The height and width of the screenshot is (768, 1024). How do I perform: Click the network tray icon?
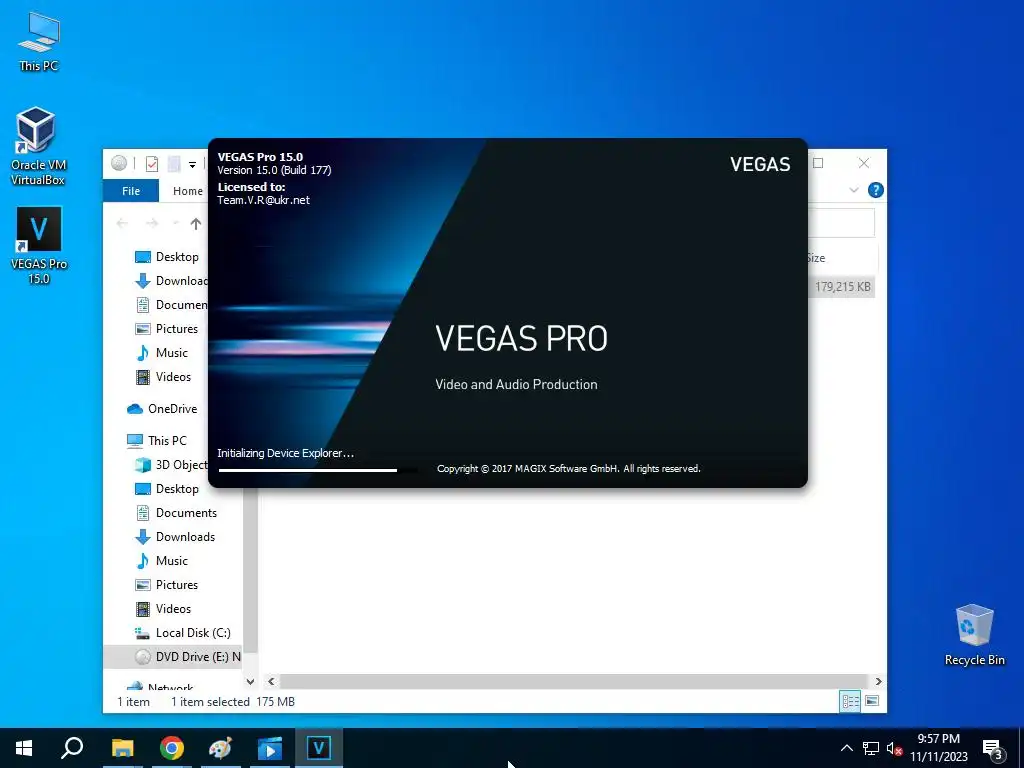[871, 748]
